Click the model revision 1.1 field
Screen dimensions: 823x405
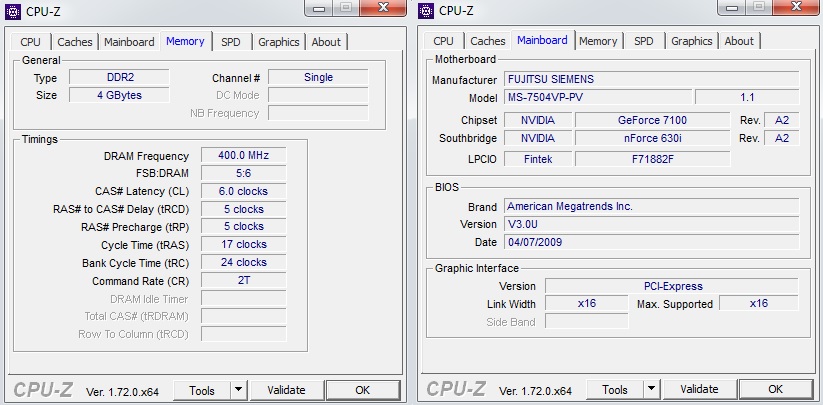point(747,98)
